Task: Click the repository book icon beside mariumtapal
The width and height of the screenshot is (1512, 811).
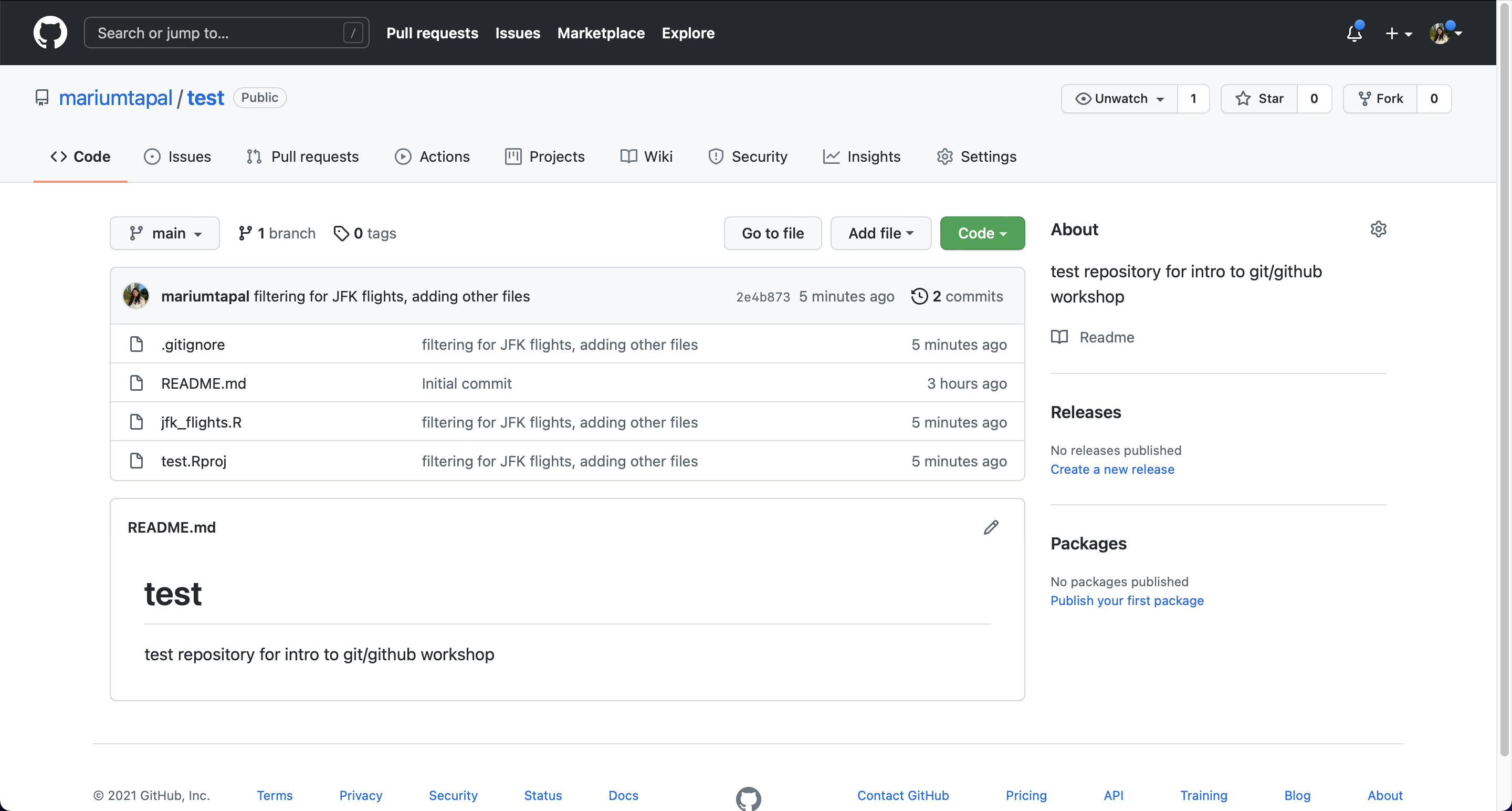Action: pos(41,98)
